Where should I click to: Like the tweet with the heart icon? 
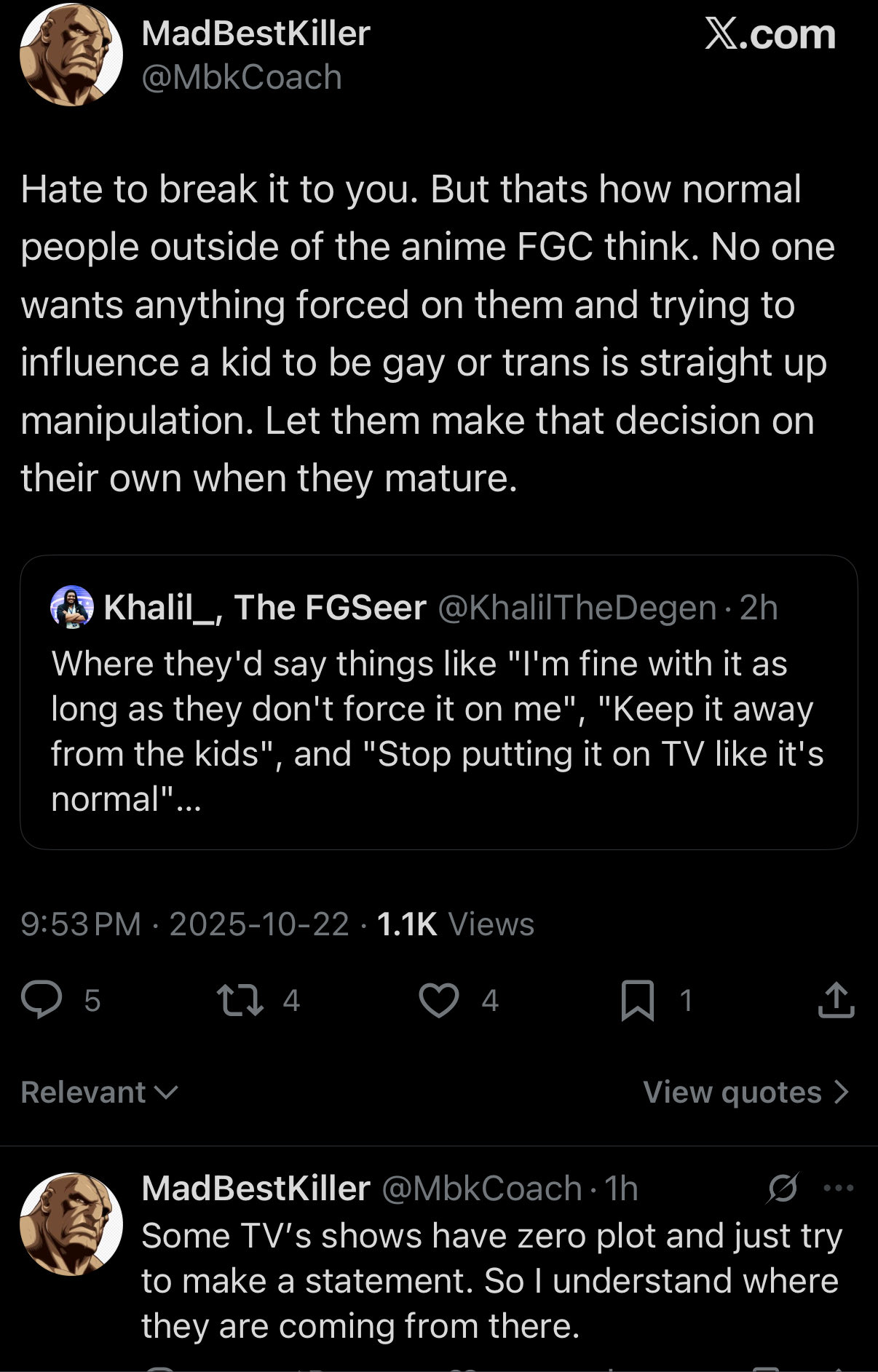pyautogui.click(x=439, y=999)
